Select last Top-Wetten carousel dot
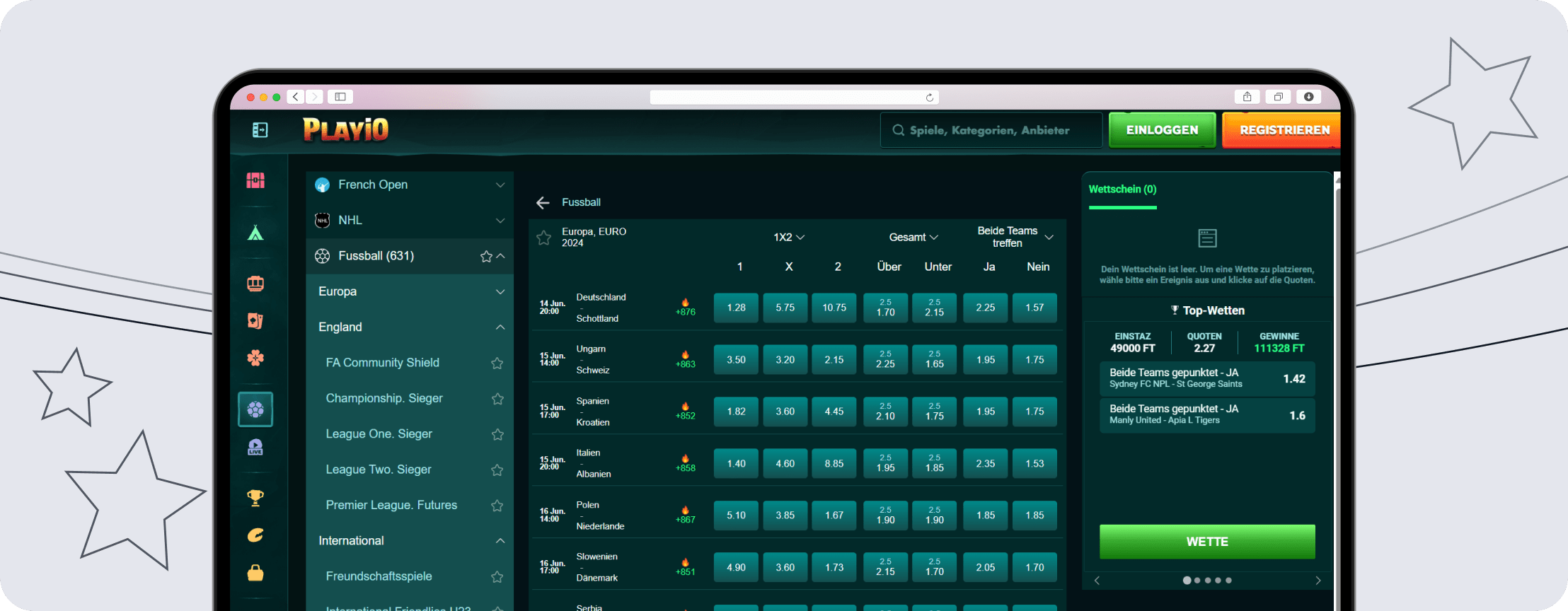Image resolution: width=1568 pixels, height=611 pixels. (1228, 581)
